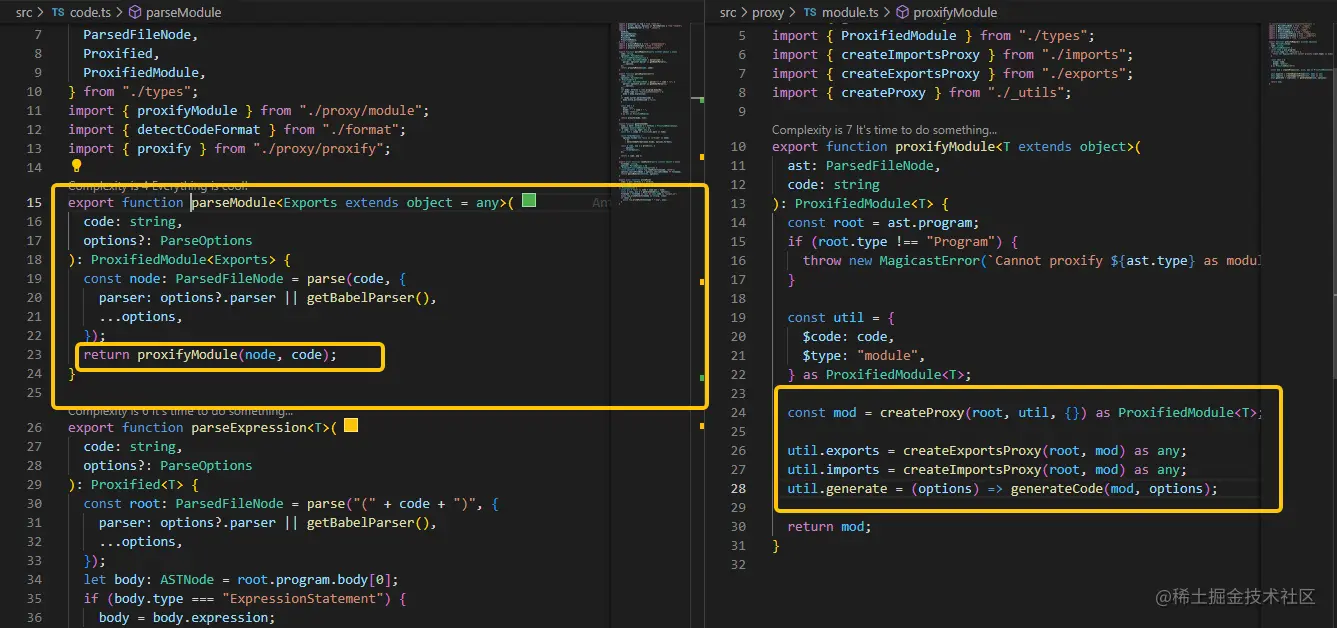Image resolution: width=1337 pixels, height=628 pixels.
Task: Open the module.ts breadcrumb dropdown
Action: [x=851, y=12]
